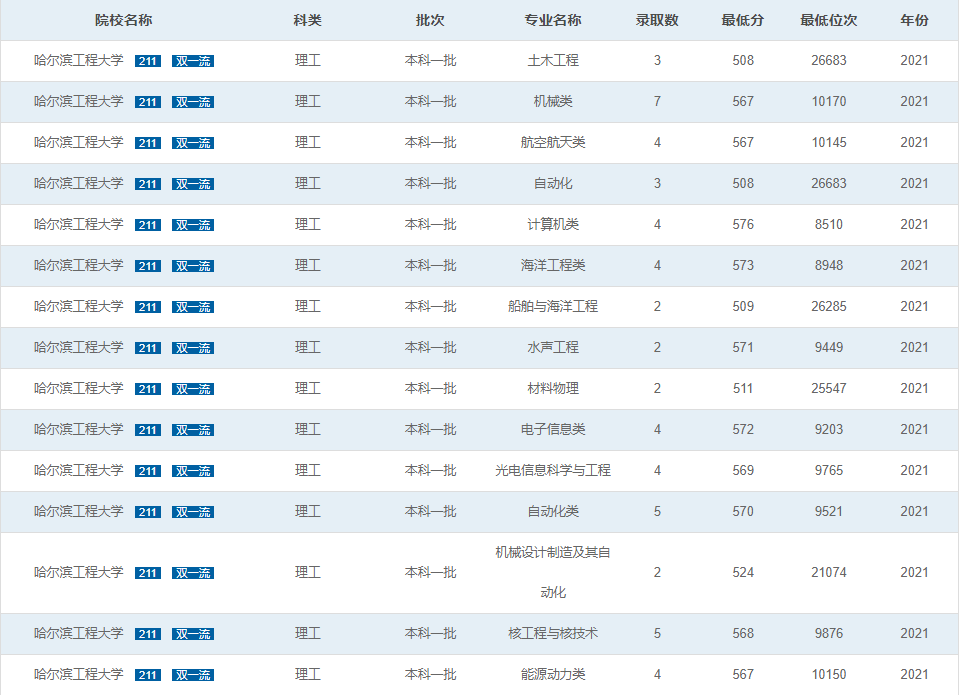Click the 海洋工程类 major name
The width and height of the screenshot is (961, 695).
[553, 265]
